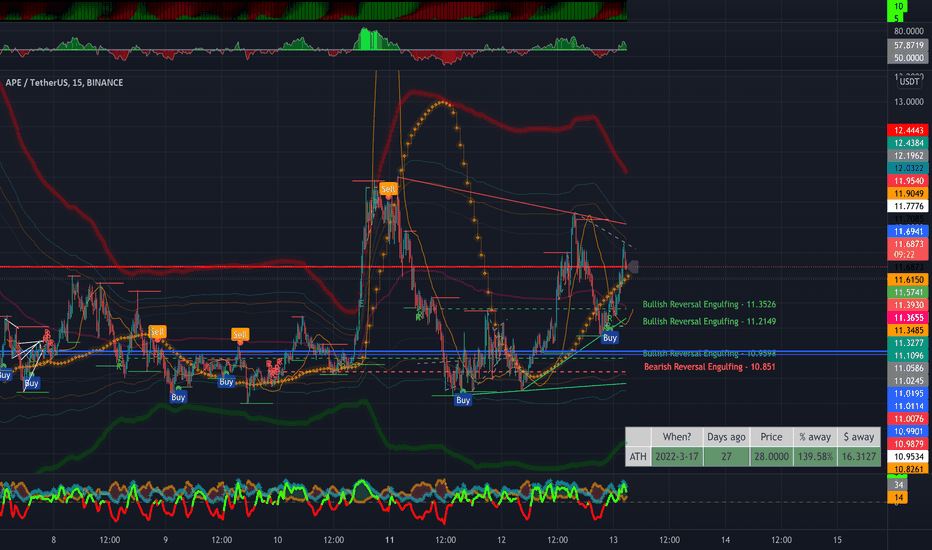Click the Buy marker just after the day 9 label
Screen dimensions: 932x550
178,397
